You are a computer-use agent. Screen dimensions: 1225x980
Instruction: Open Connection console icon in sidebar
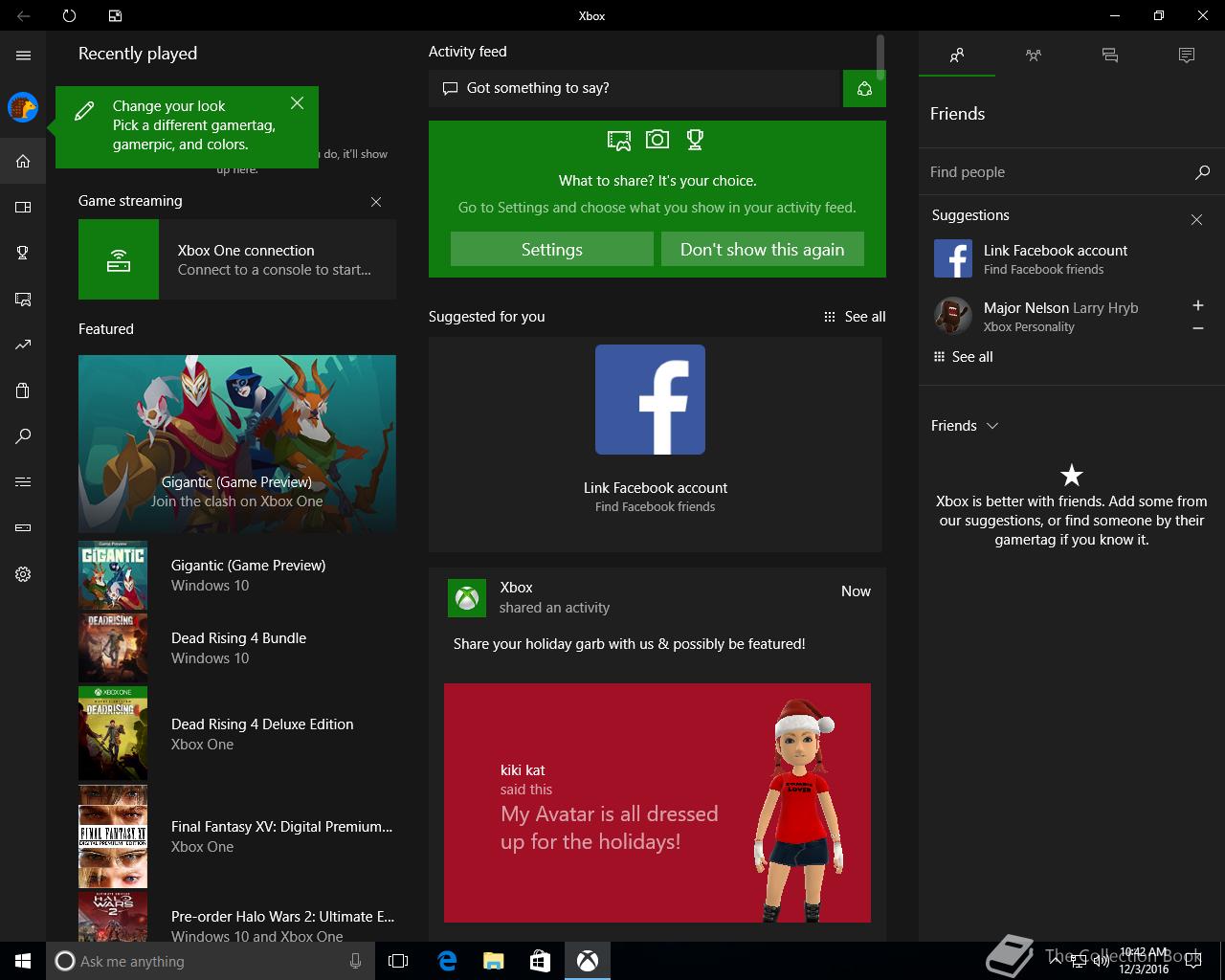pyautogui.click(x=23, y=528)
